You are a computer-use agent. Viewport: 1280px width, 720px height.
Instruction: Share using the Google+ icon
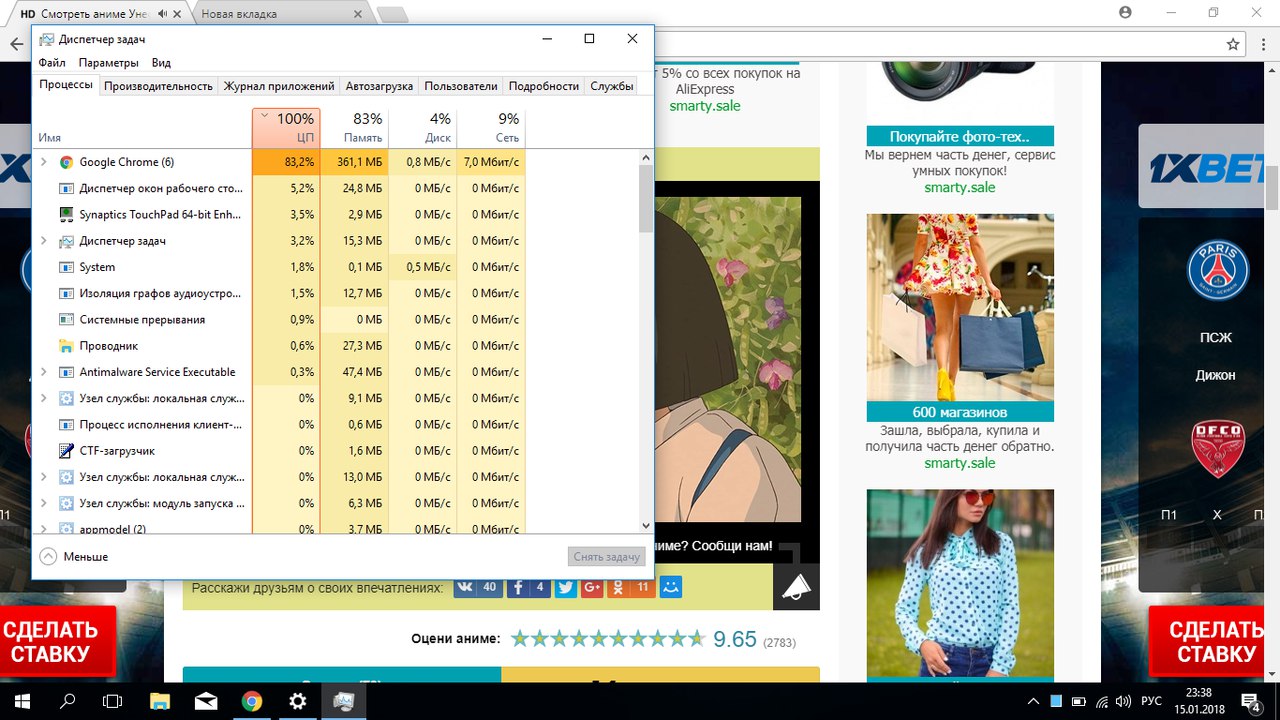591,587
